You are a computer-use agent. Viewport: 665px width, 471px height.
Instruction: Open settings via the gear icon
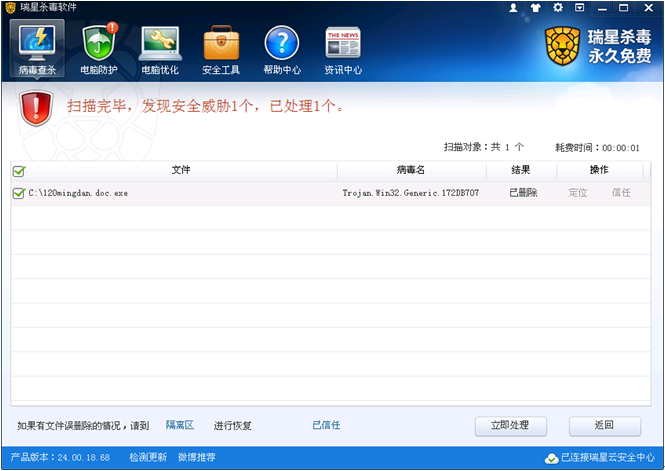point(557,8)
